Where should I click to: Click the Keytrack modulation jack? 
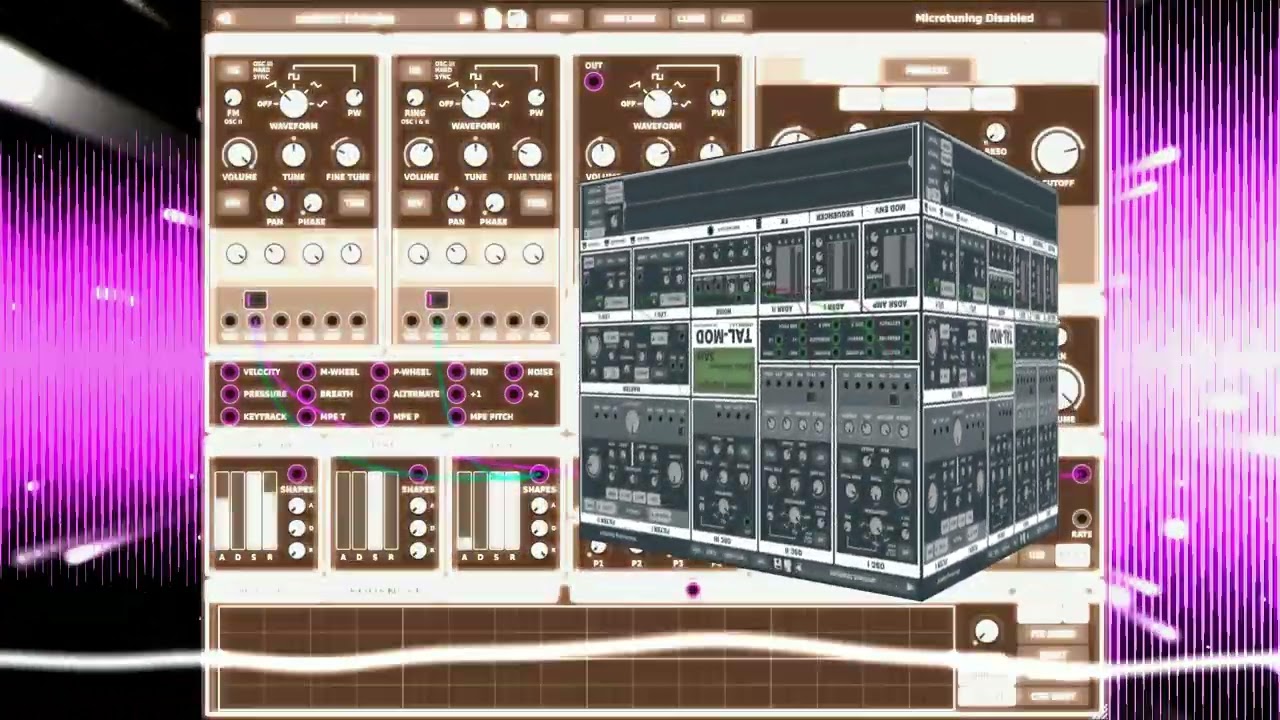(x=230, y=416)
